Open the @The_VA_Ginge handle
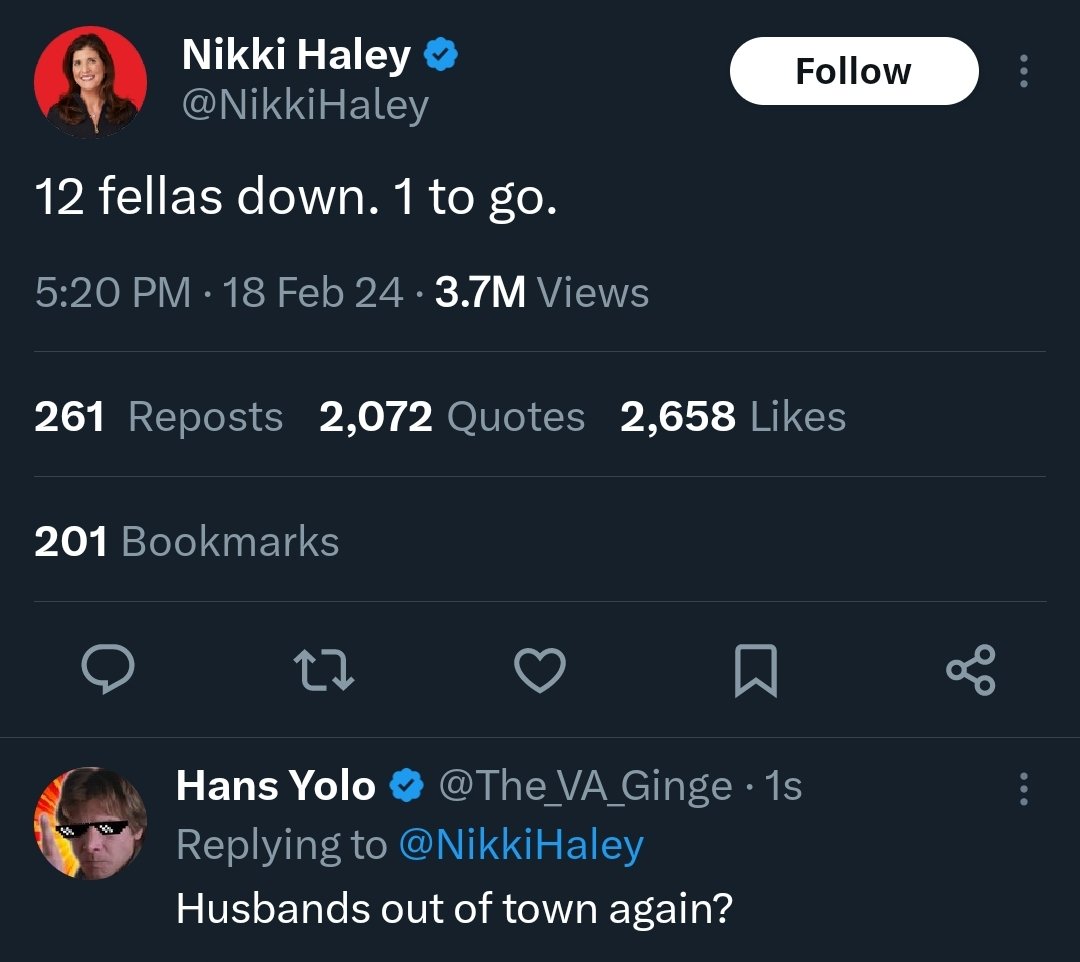1080x962 pixels. 585,786
